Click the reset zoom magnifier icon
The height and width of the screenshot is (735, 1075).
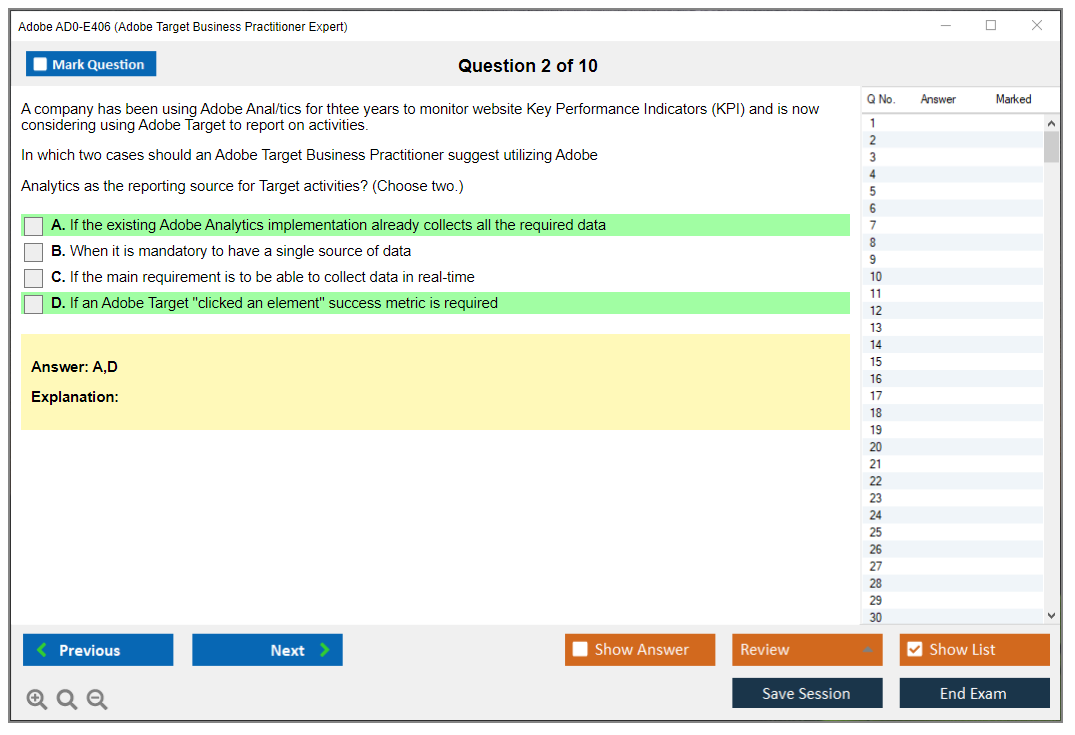[x=67, y=700]
